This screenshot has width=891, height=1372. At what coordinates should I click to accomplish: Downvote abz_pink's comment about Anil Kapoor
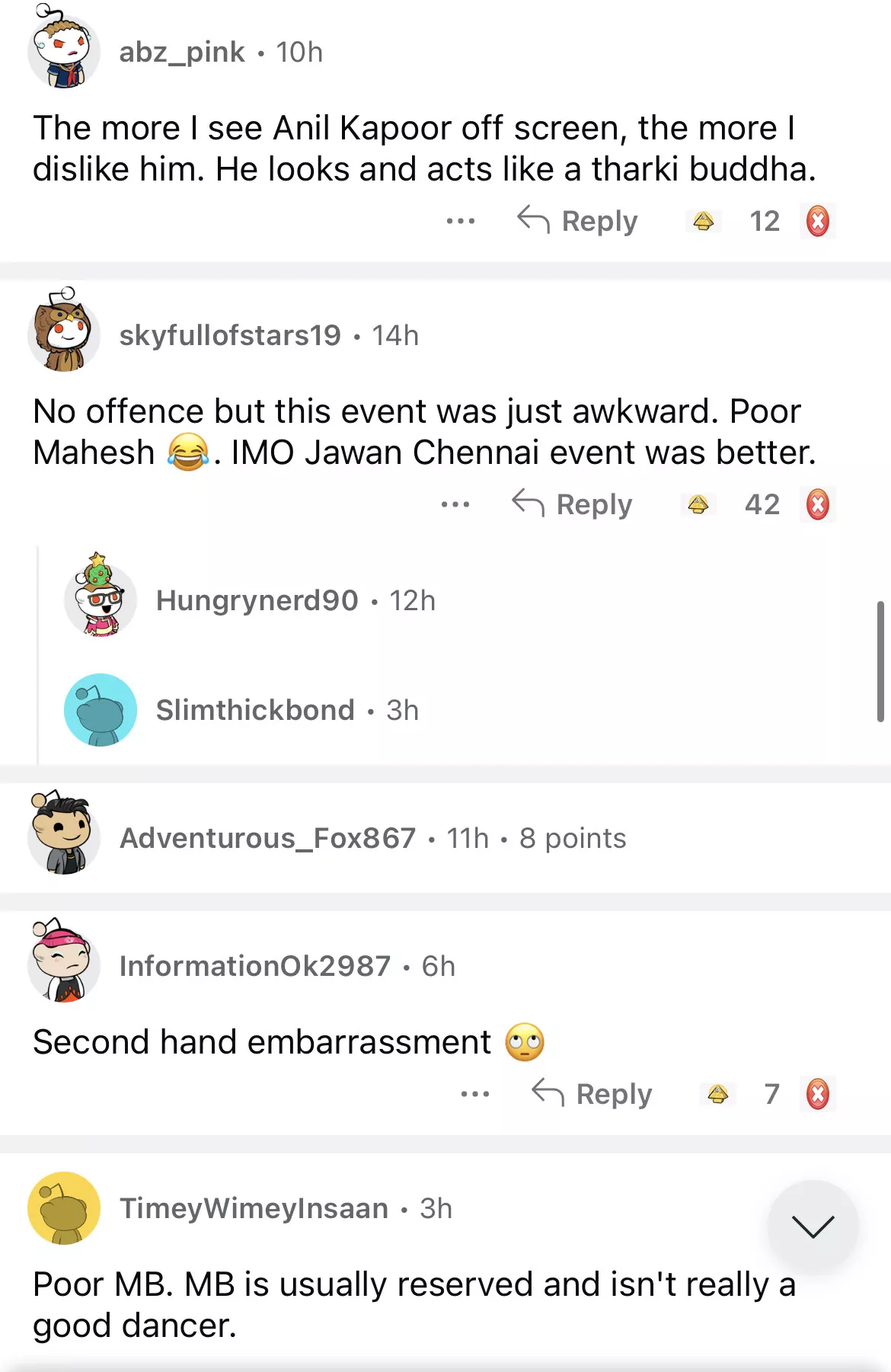pyautogui.click(x=818, y=222)
